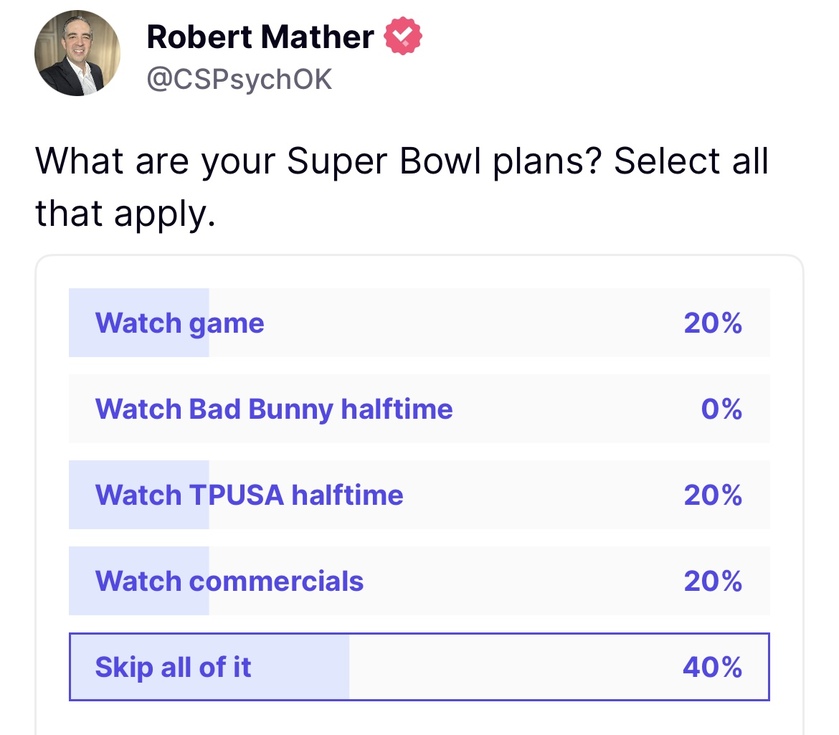Click the 20% result beside Watch TPUSA halftime
Screen dimensions: 839x735
(x=712, y=495)
